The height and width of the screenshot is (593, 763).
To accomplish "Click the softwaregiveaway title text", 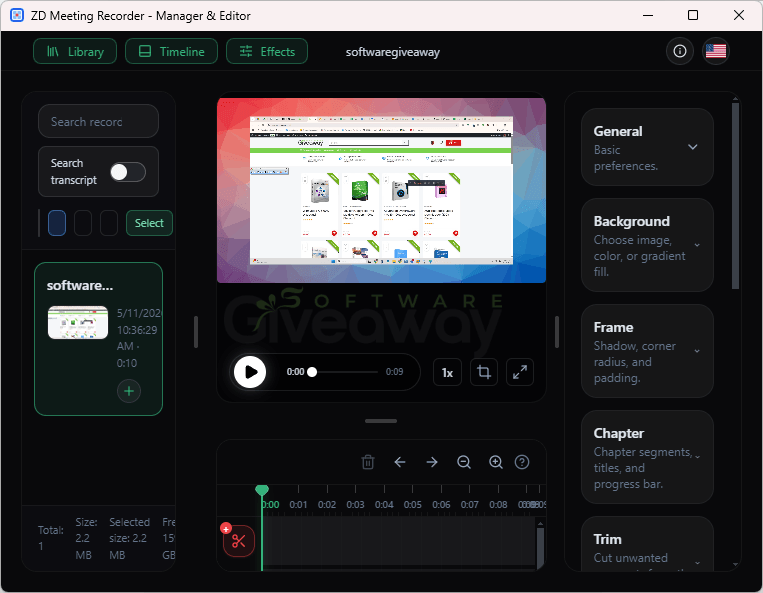I will 393,52.
